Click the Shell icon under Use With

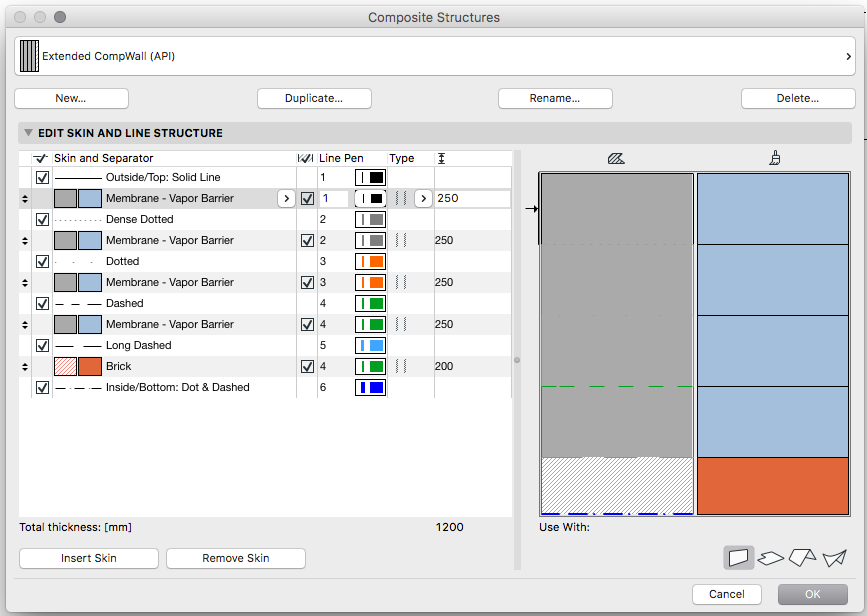834,558
